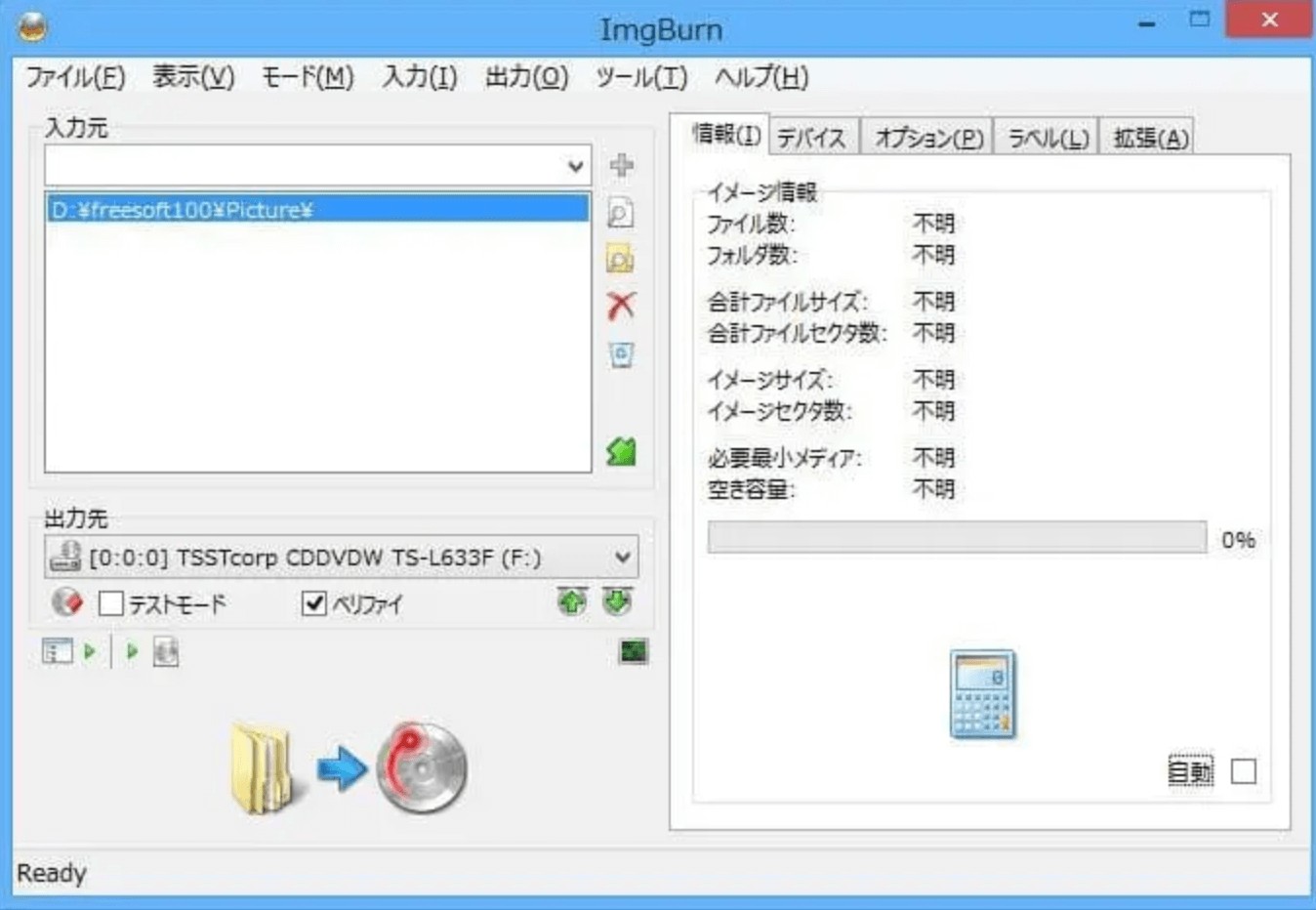Open the disc layout editor green icon
The width and height of the screenshot is (1316, 910).
(622, 451)
